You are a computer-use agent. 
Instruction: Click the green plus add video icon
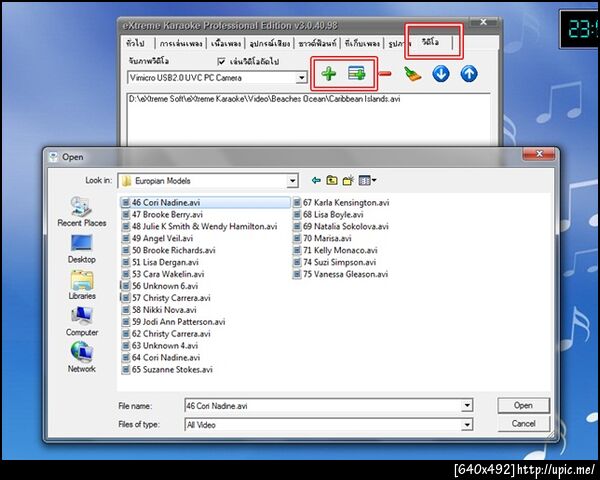click(329, 73)
